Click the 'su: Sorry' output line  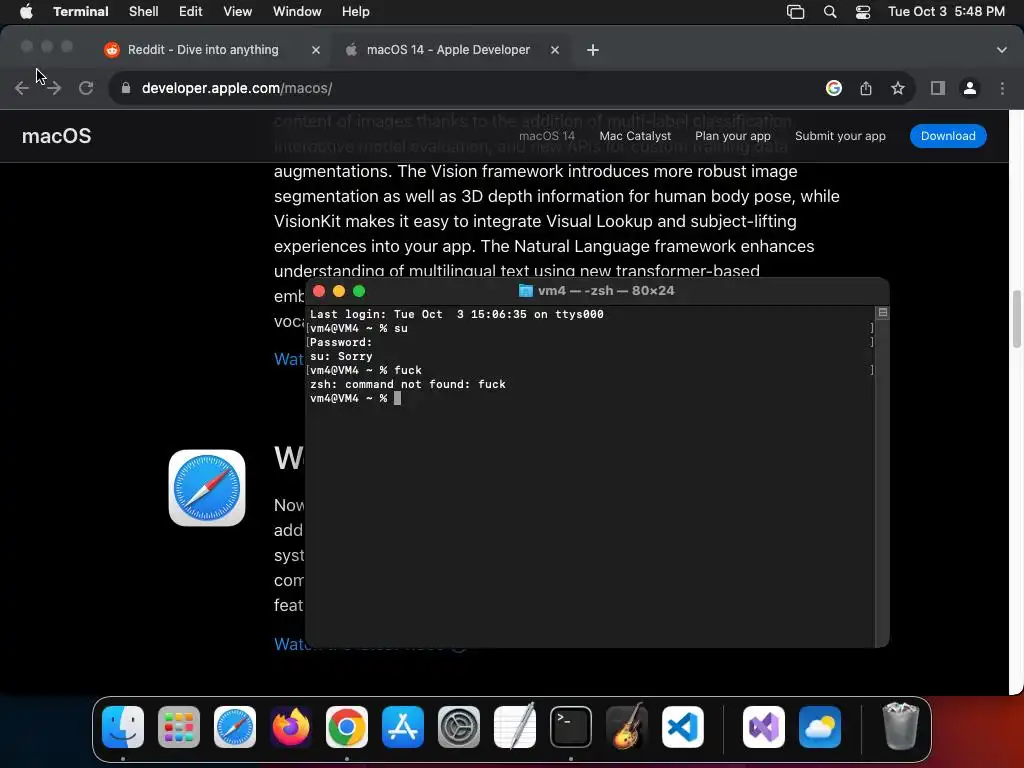coord(341,357)
